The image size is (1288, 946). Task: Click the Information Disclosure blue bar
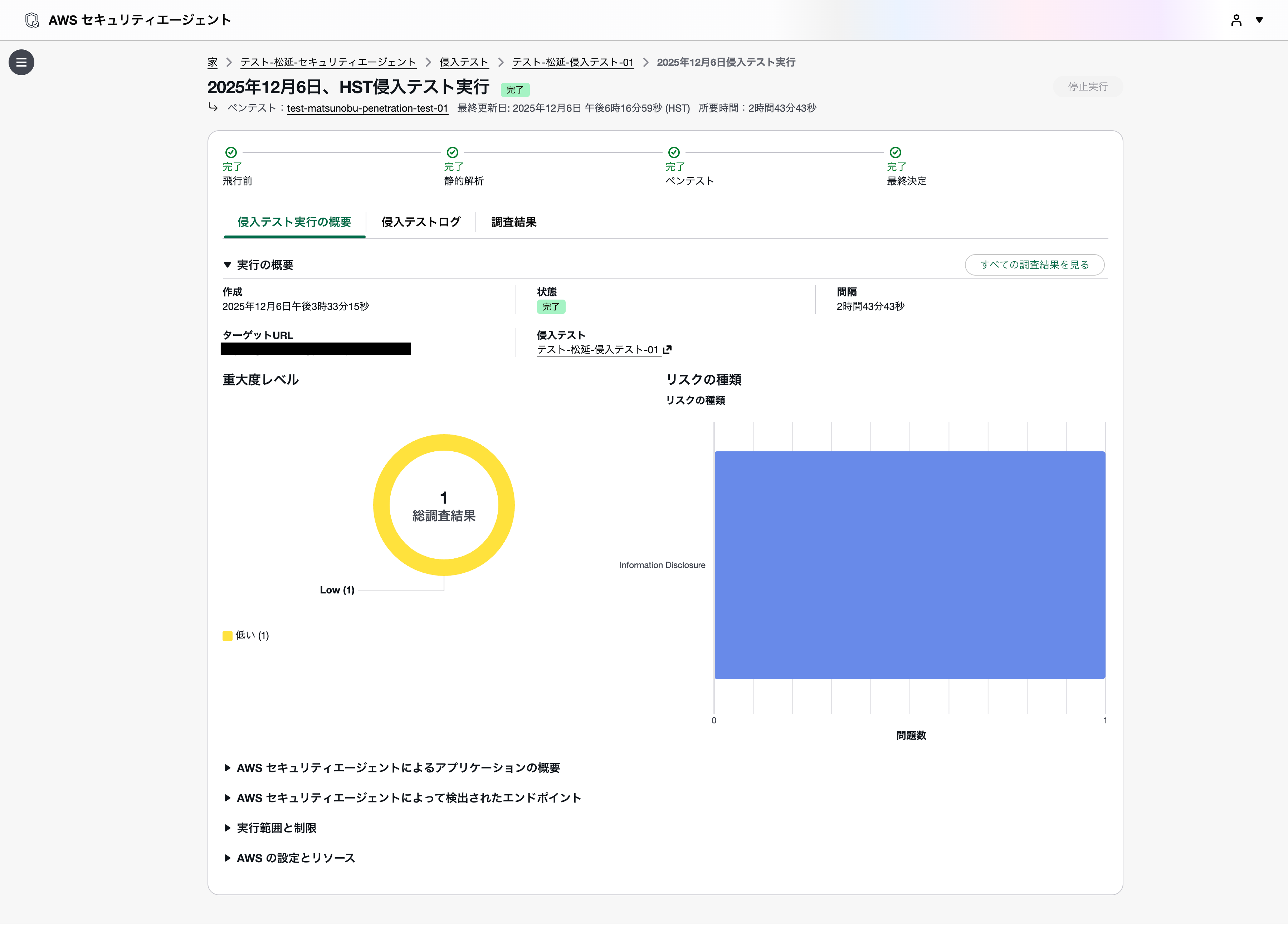pos(909,564)
